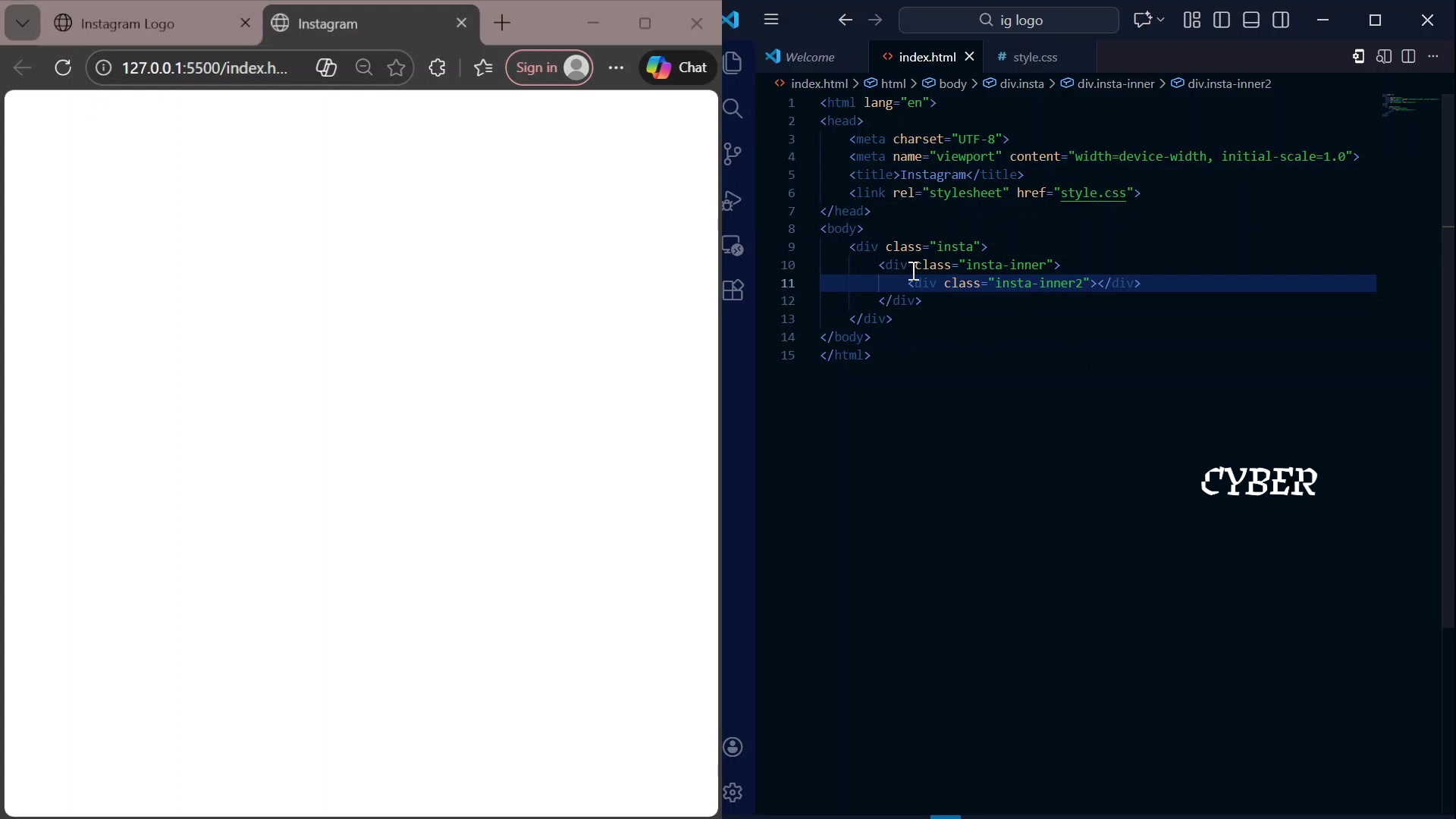Refresh the browser page
Screen dimensions: 1456x819
tap(63, 68)
